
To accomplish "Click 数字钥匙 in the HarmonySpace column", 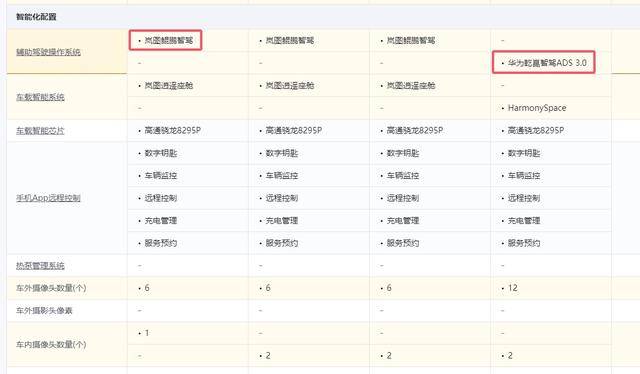I will [x=524, y=153].
